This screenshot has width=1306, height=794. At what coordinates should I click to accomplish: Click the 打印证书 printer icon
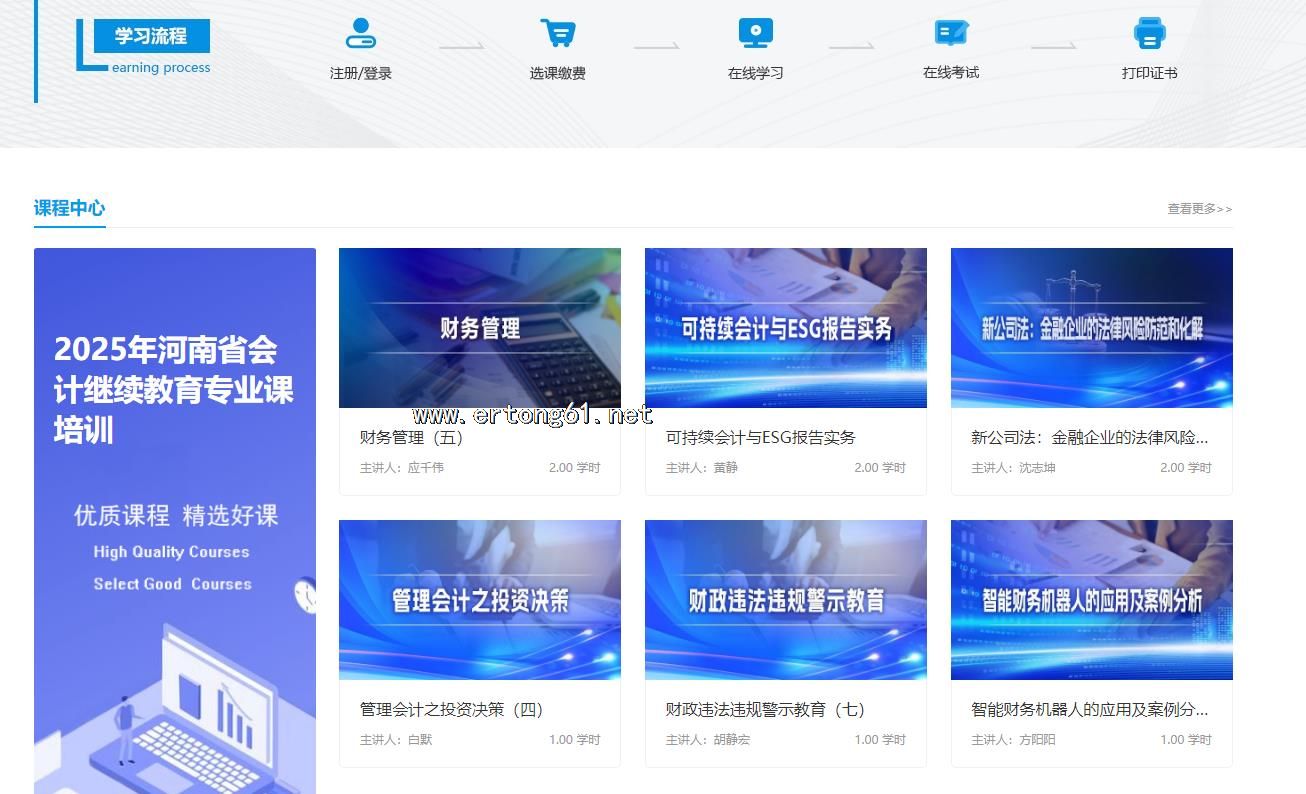[1149, 33]
